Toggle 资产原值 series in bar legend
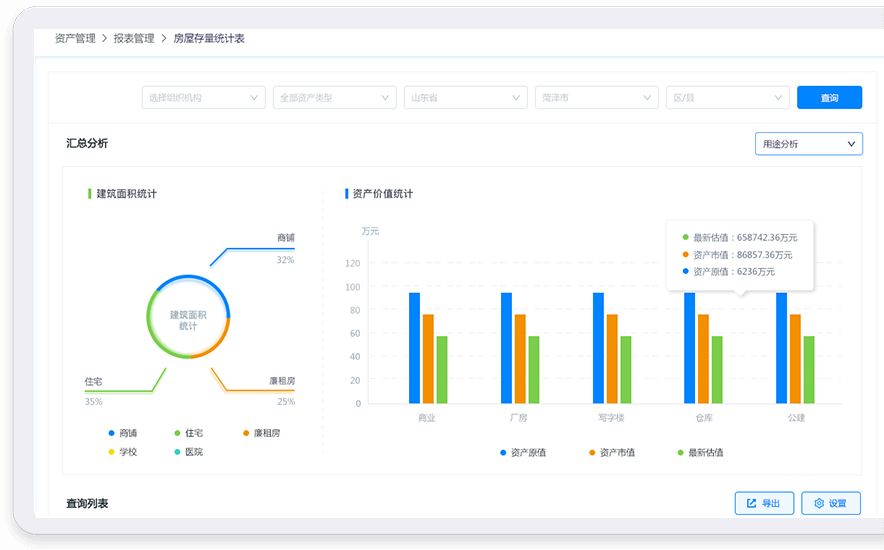 click(x=523, y=453)
